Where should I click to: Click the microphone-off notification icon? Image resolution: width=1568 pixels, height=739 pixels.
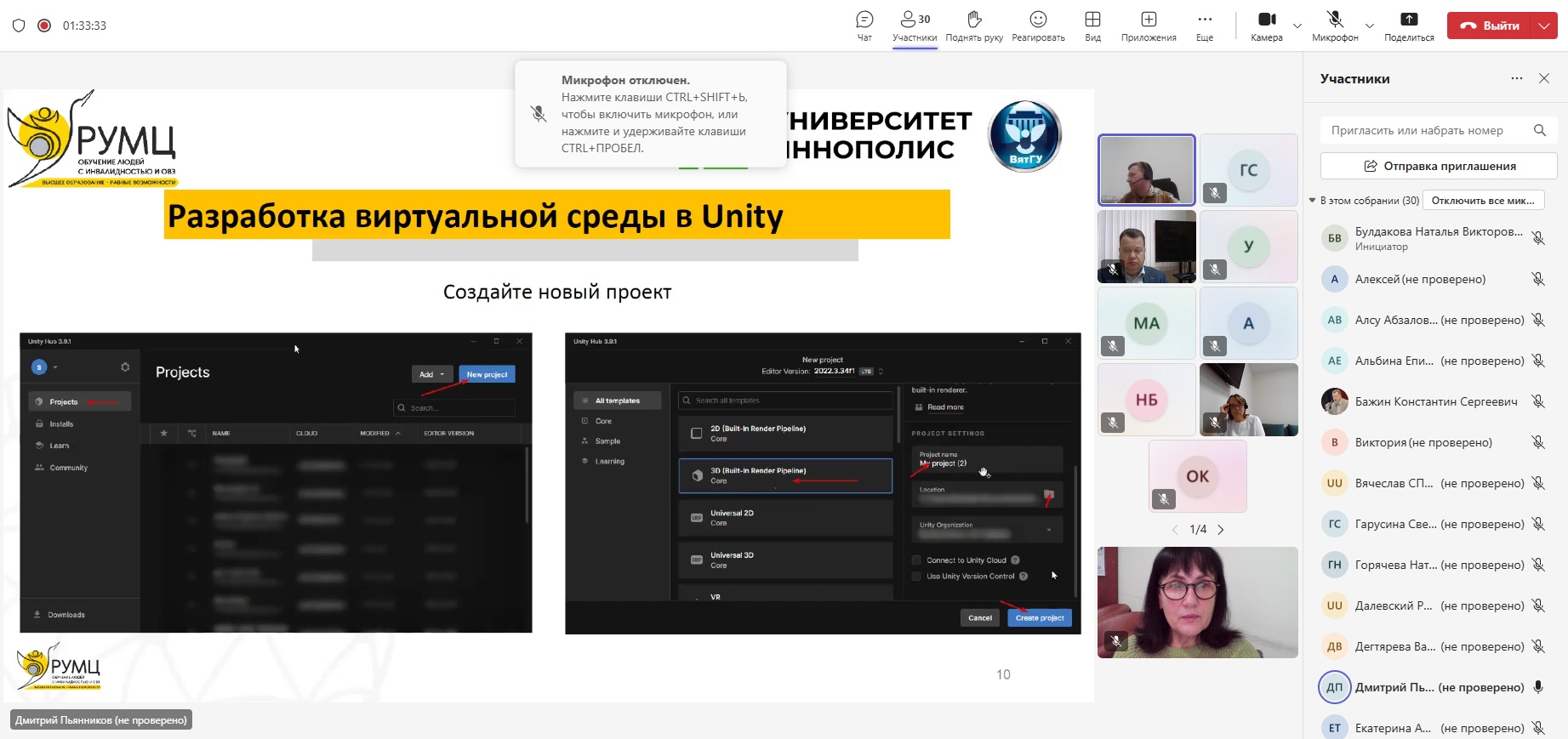[538, 114]
